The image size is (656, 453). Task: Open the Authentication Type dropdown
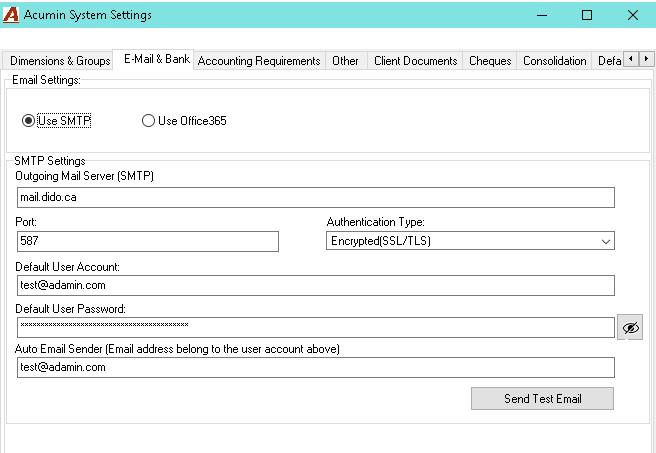coord(470,241)
